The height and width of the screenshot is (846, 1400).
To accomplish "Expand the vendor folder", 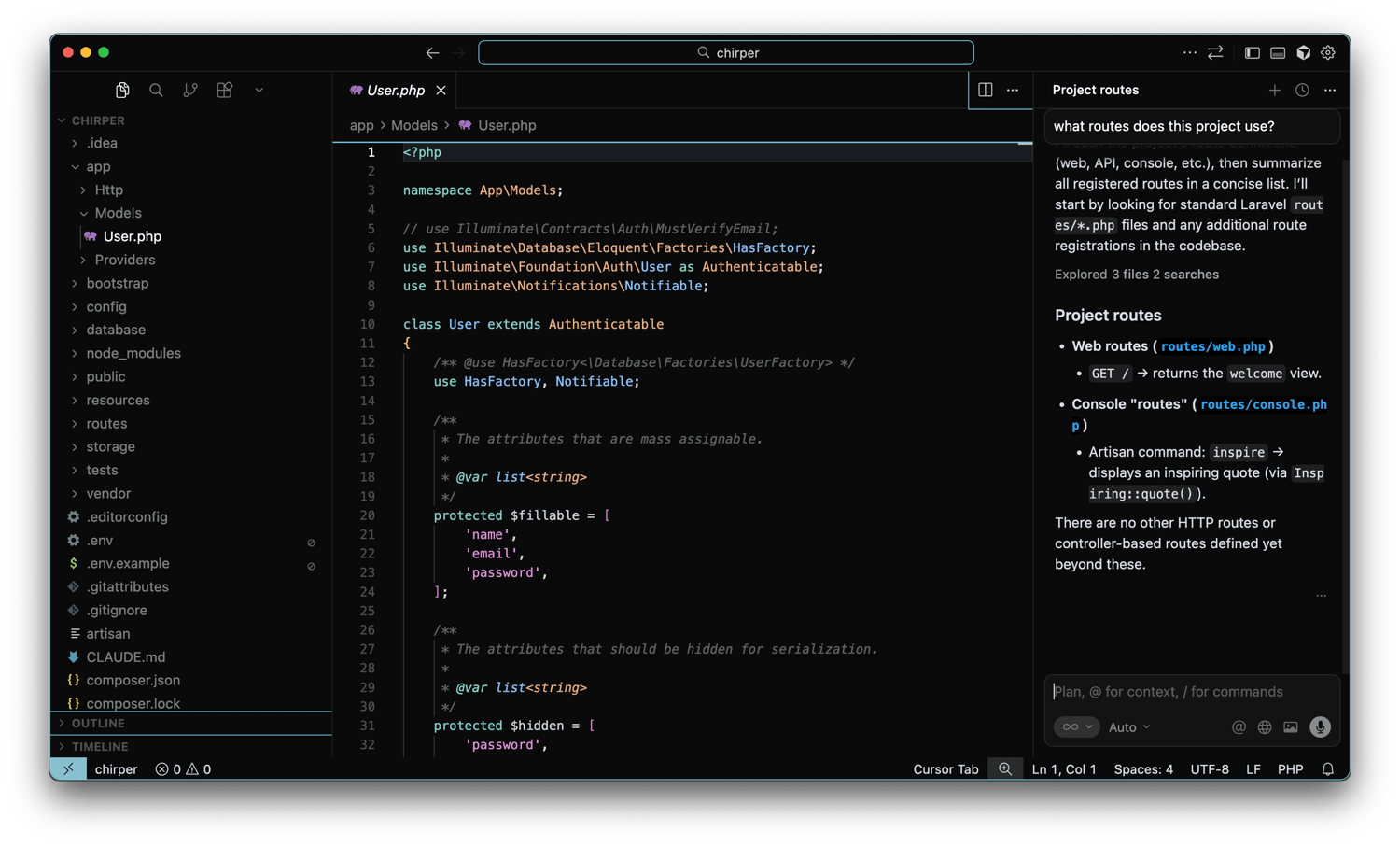I will tap(191, 493).
